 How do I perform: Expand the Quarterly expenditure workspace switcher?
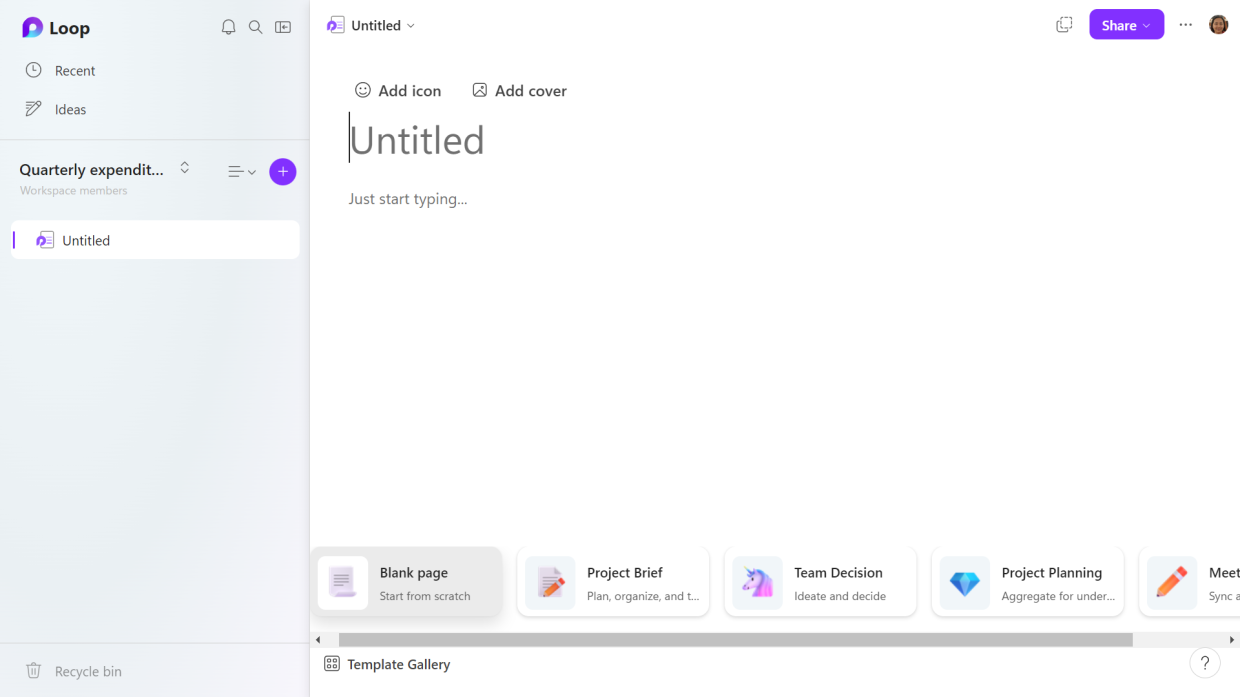tap(184, 168)
